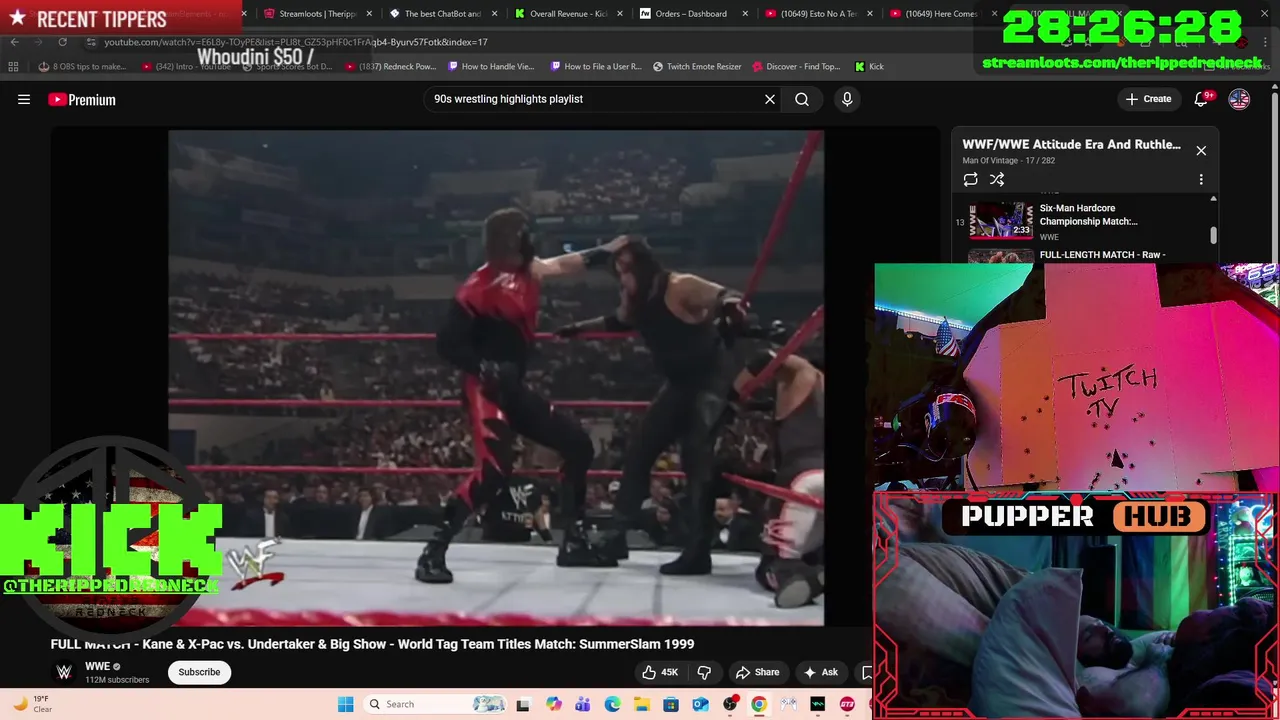Open the browser apps grid icon
Screen dimensions: 1280x720
point(13,67)
